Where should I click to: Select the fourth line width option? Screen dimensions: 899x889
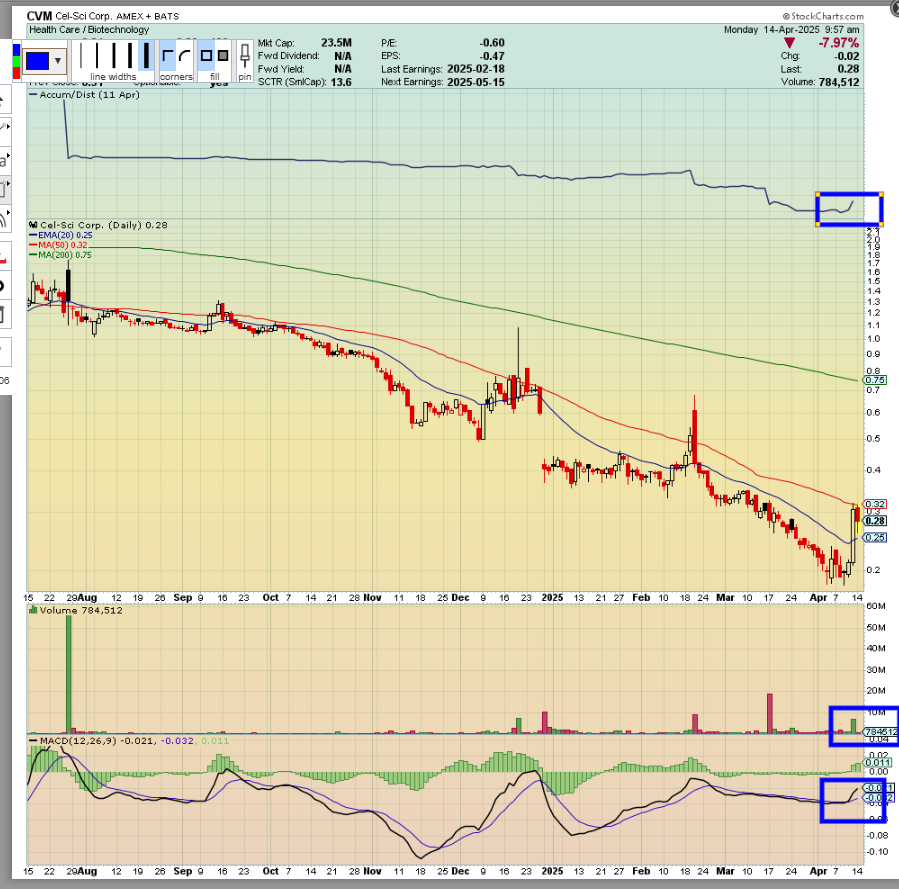pyautogui.click(x=130, y=56)
